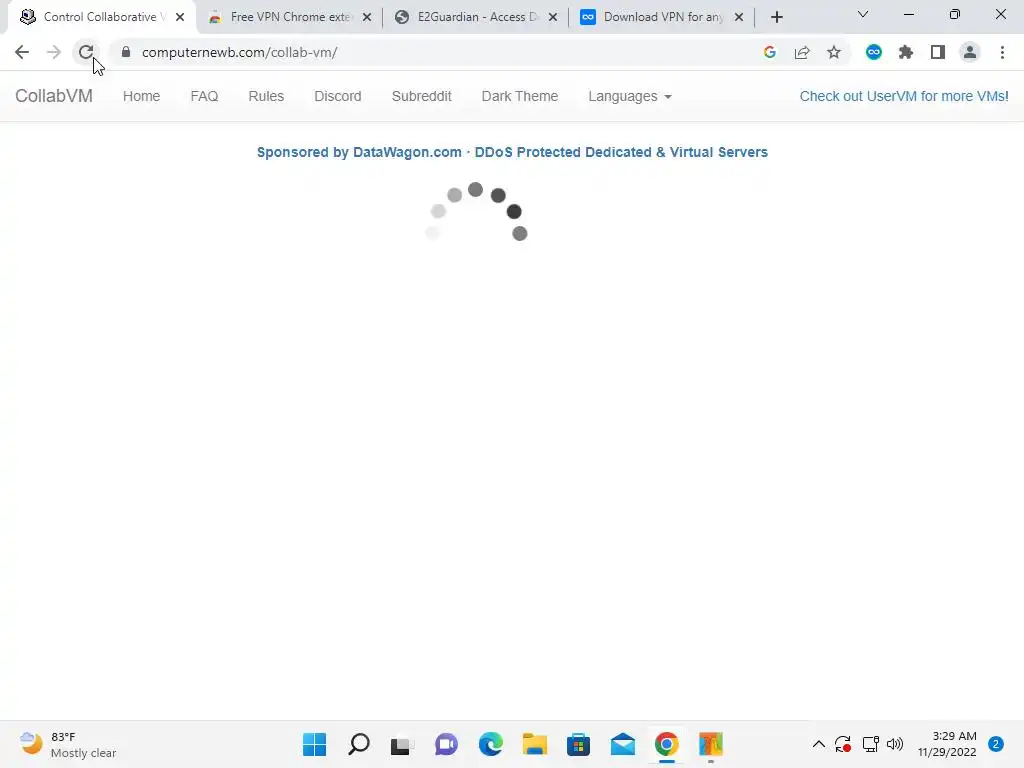Open Chrome three-dot menu
The image size is (1024, 768).
pos(1002,52)
